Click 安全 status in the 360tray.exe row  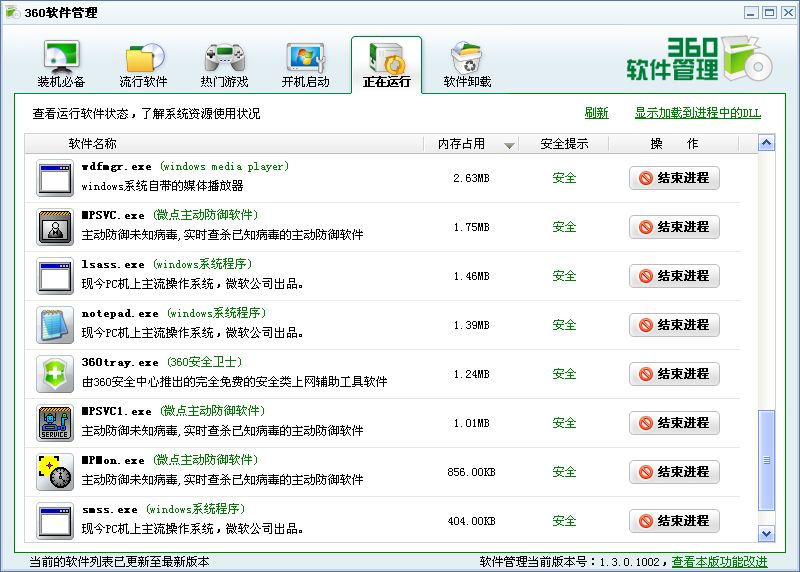tap(564, 374)
